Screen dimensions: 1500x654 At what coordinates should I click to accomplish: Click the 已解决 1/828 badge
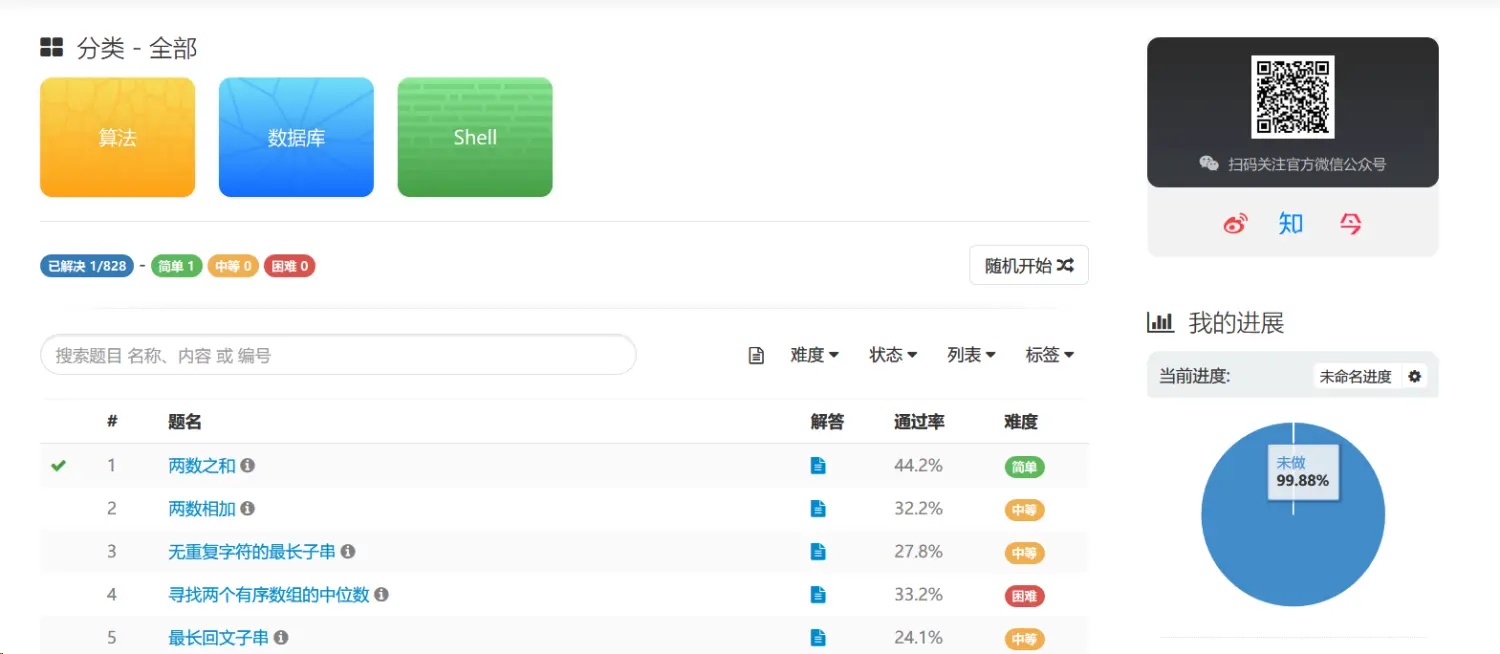coord(87,266)
